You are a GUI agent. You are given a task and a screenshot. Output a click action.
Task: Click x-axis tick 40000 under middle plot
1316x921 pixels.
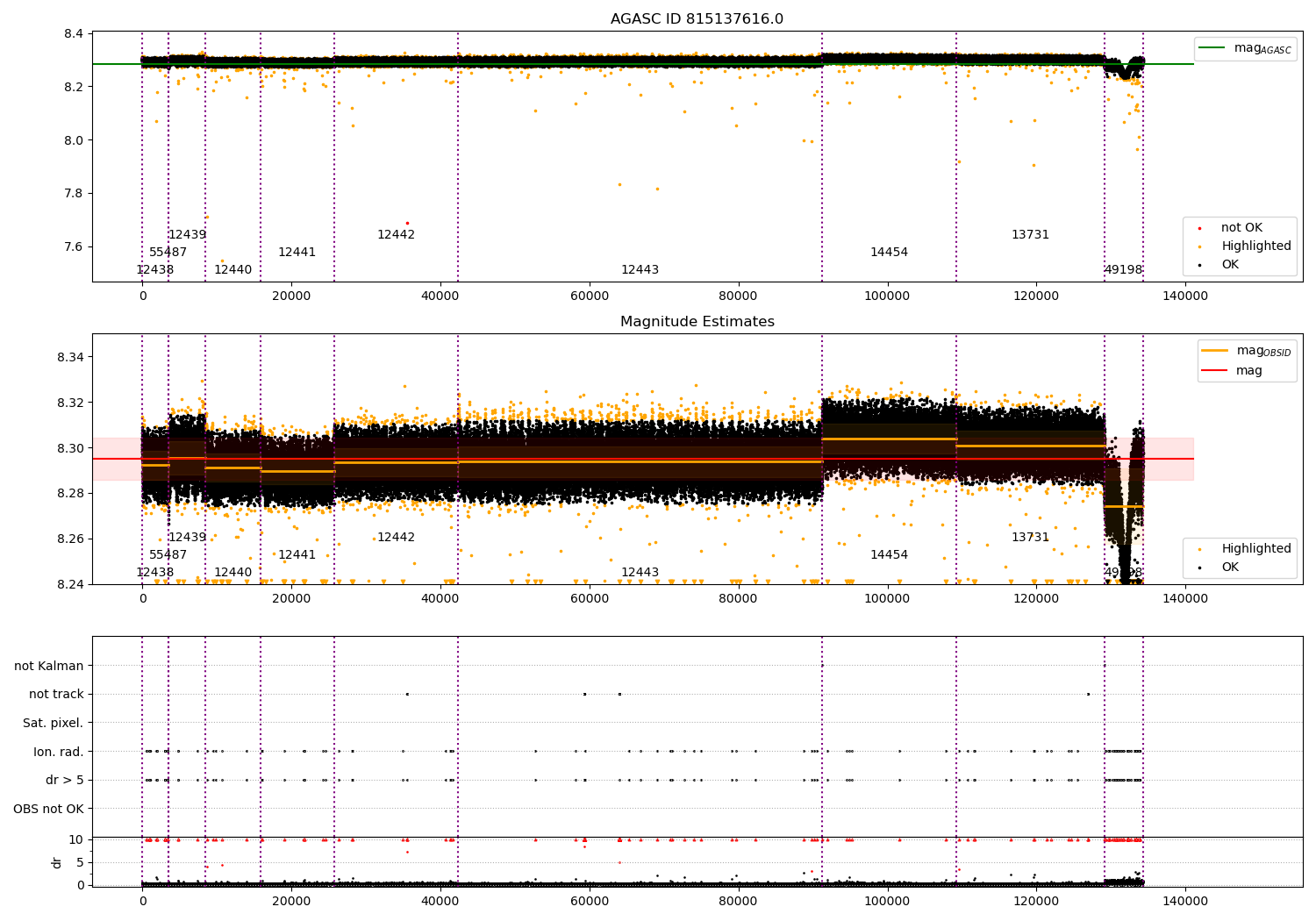440,599
